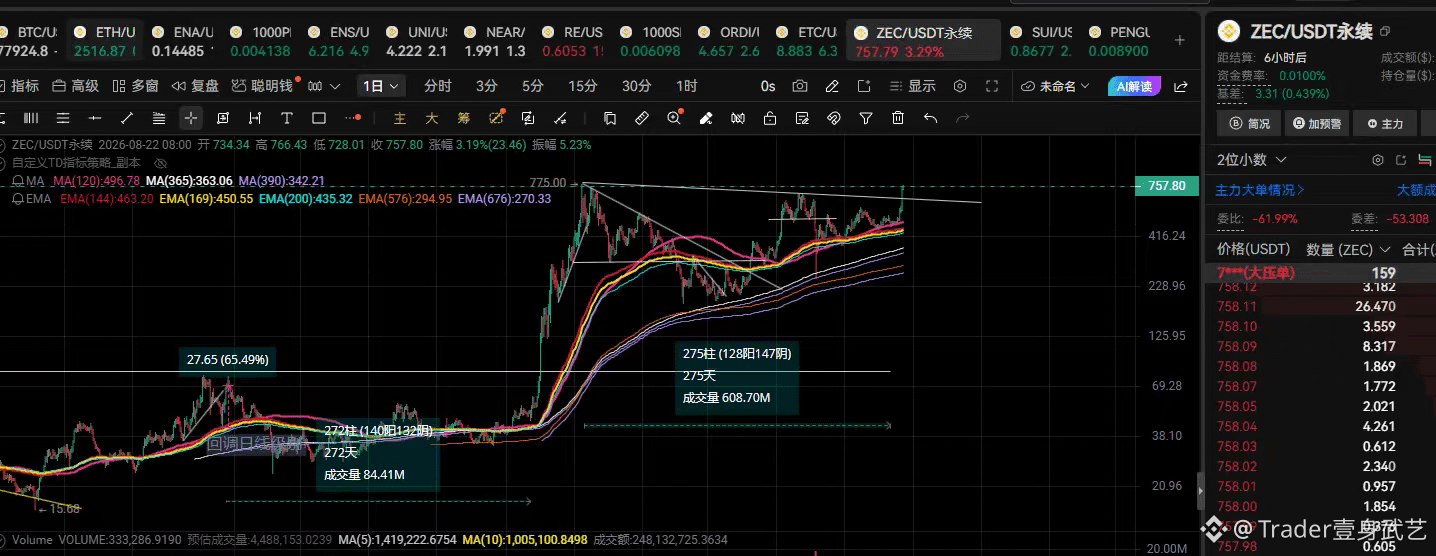Select the vertical lines drawing tool
Viewport: 1436px width, 556px height.
[x=31, y=118]
